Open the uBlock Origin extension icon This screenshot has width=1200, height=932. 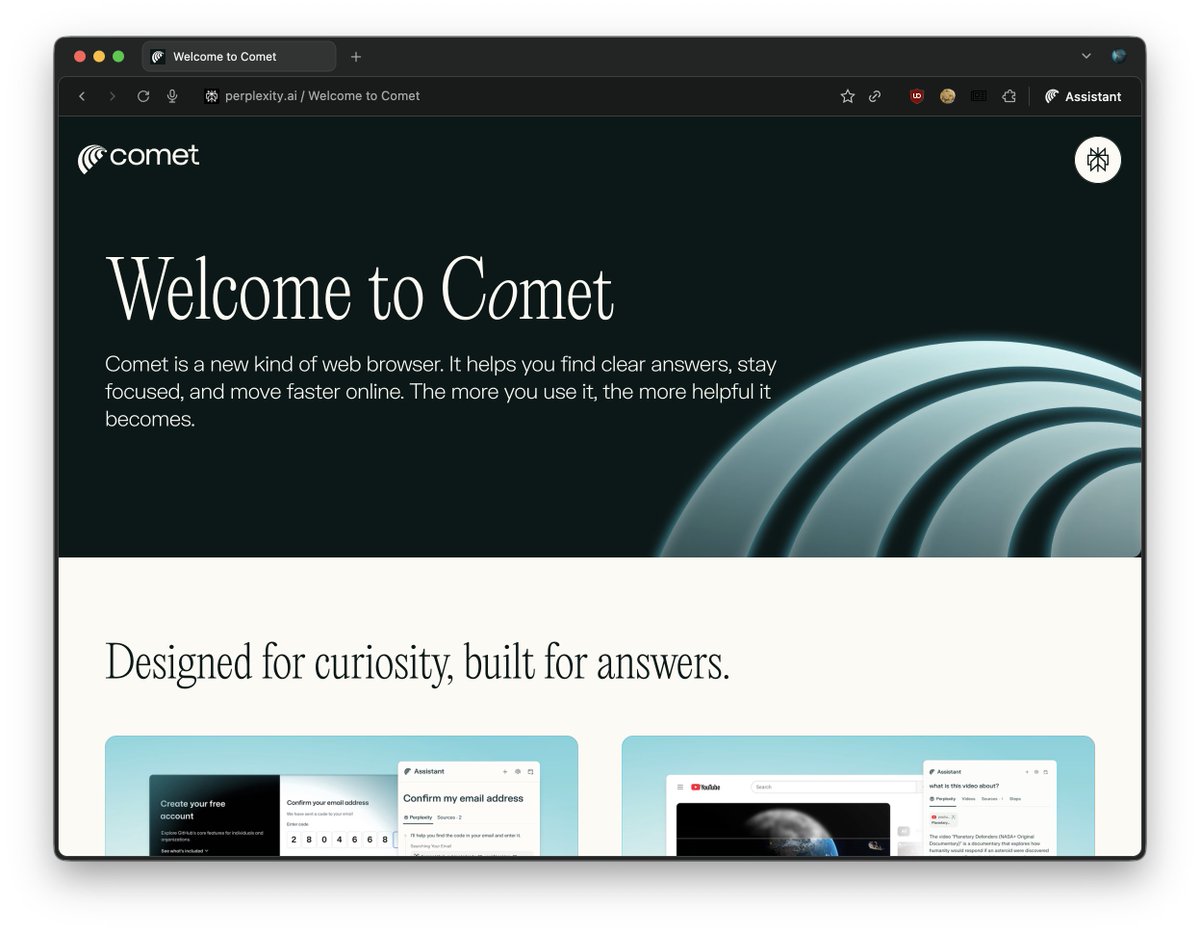point(917,96)
